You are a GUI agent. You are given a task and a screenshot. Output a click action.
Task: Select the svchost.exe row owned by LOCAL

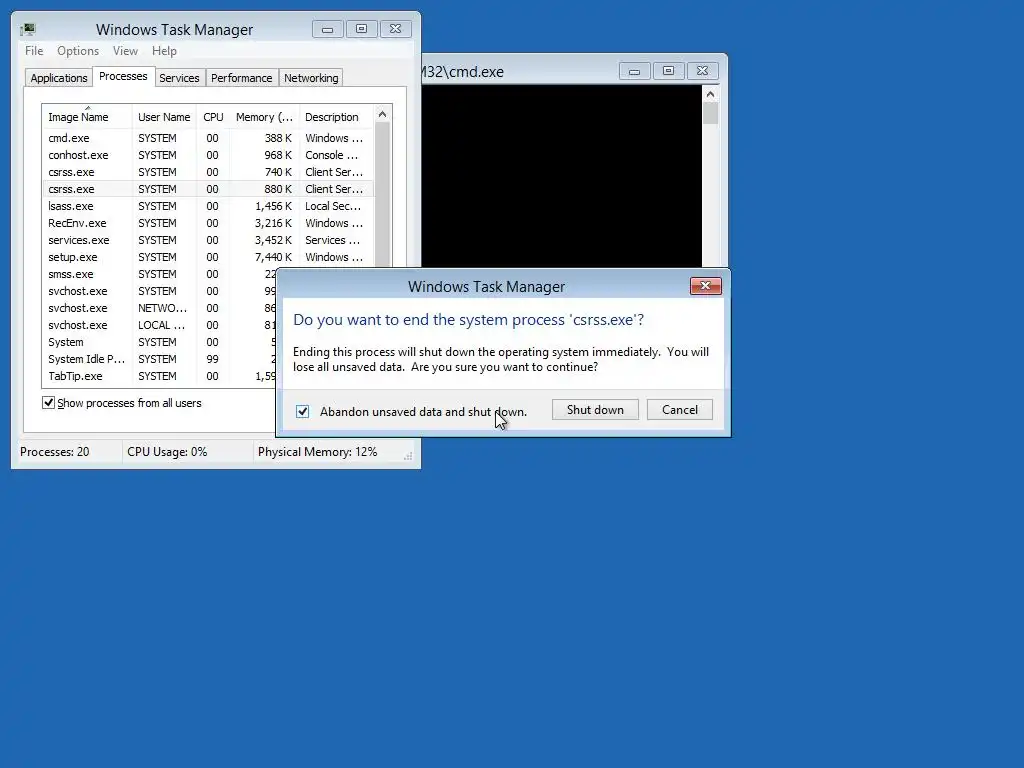[x=159, y=325]
